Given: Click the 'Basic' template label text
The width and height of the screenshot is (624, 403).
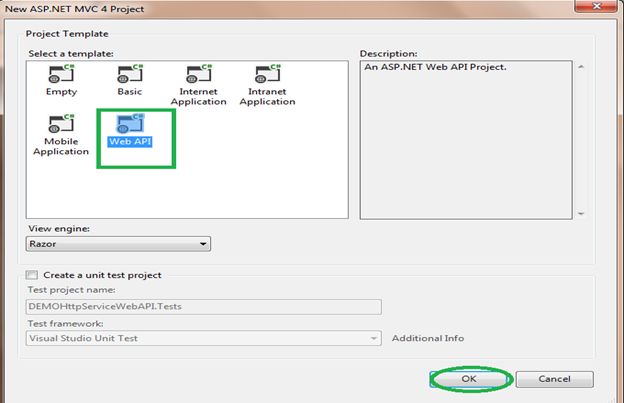Looking at the screenshot, I should point(130,92).
